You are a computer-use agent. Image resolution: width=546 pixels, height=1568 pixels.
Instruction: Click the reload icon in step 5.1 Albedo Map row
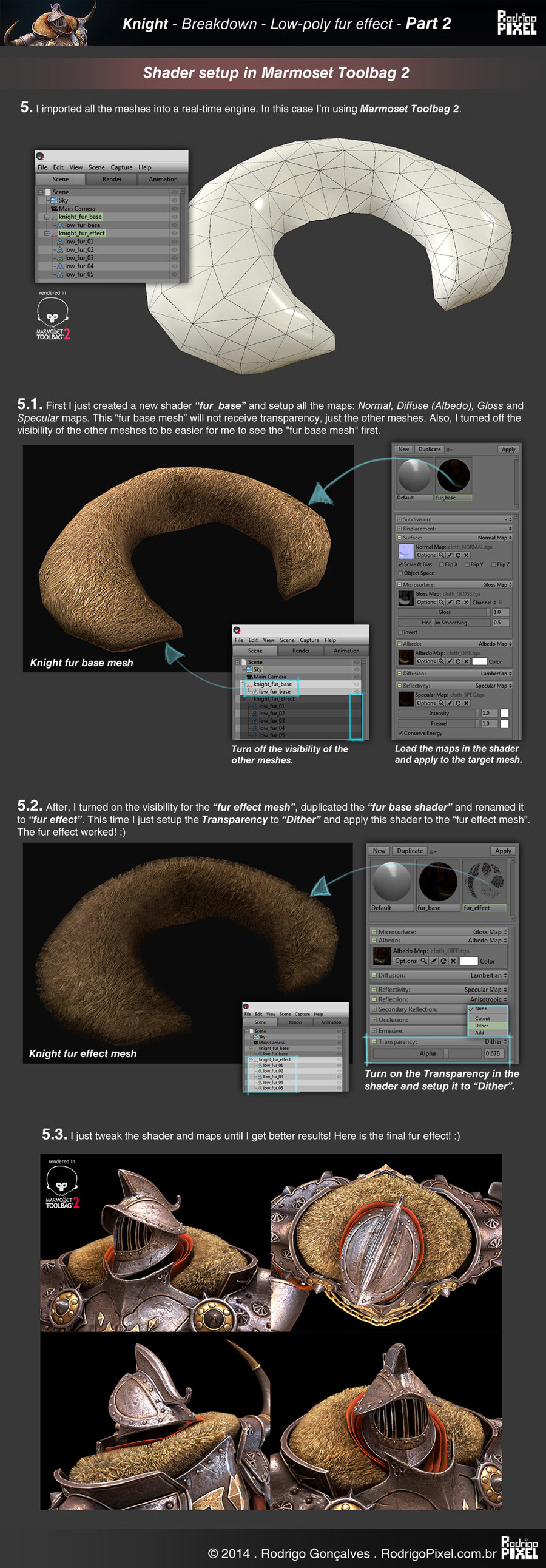[458, 661]
